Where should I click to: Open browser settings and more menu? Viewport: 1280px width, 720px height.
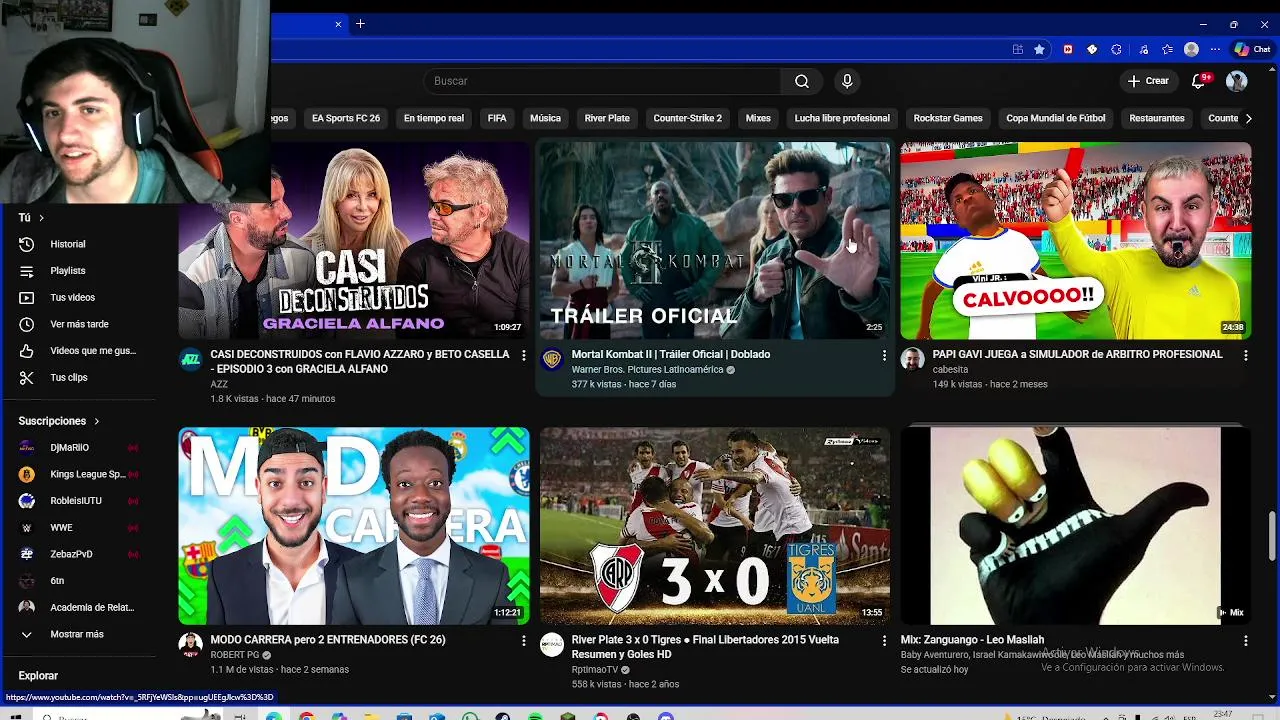[x=1216, y=49]
